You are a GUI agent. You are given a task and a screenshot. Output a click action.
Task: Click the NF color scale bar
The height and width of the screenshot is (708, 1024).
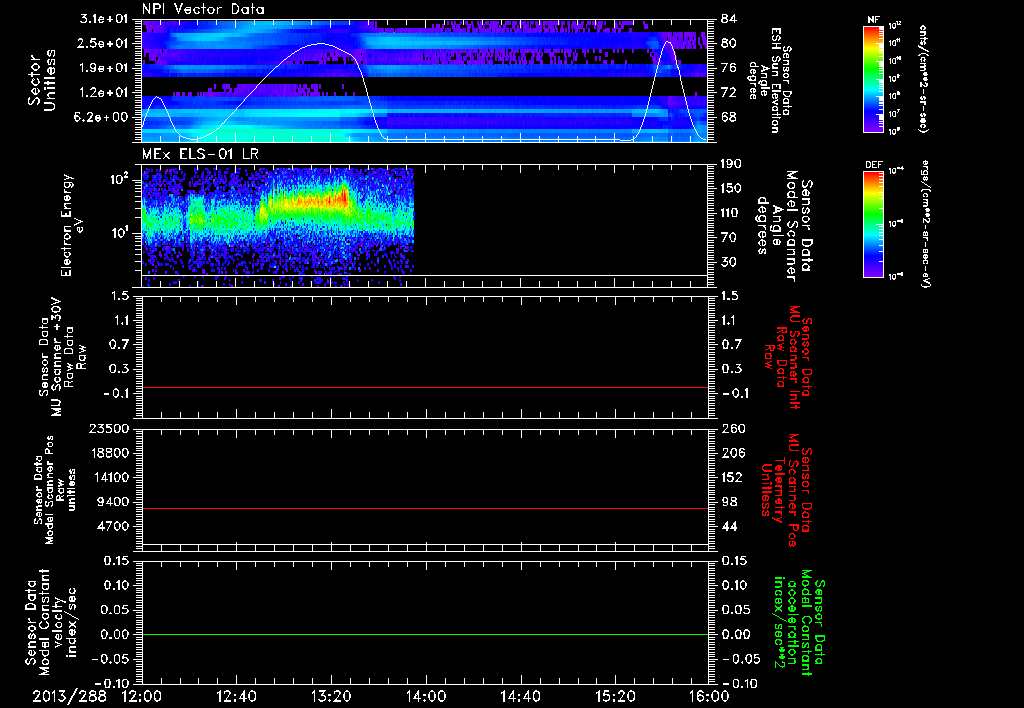click(874, 79)
